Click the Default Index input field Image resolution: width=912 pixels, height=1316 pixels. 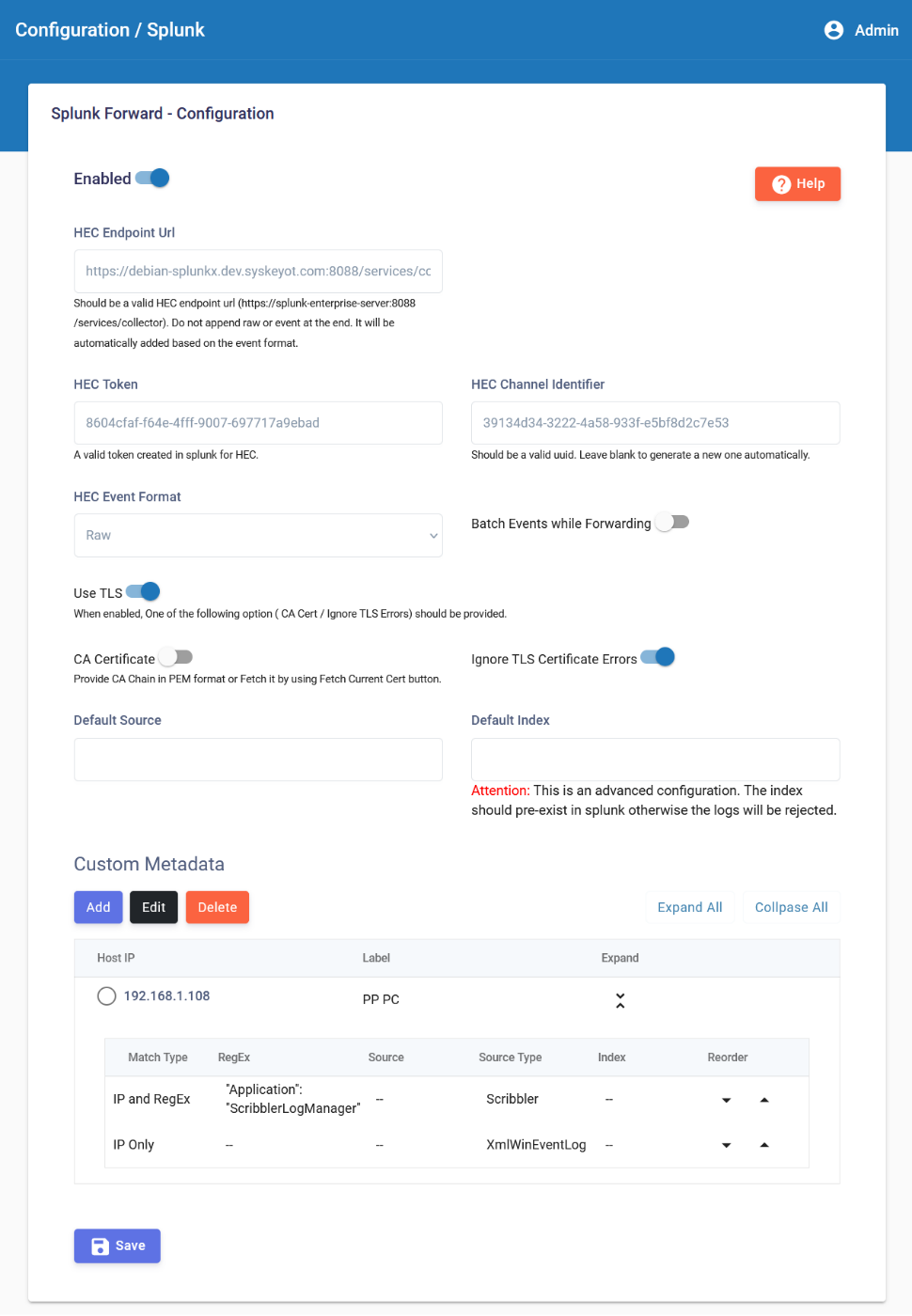(654, 760)
